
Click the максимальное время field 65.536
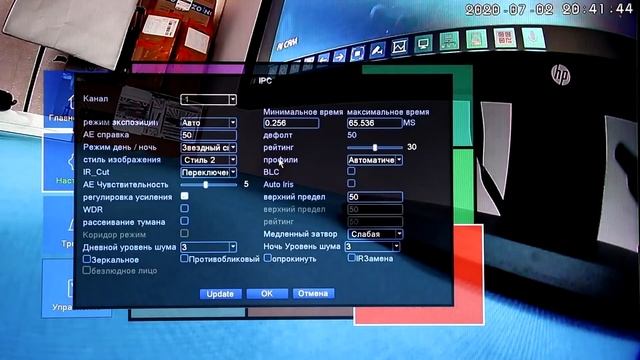[375, 123]
